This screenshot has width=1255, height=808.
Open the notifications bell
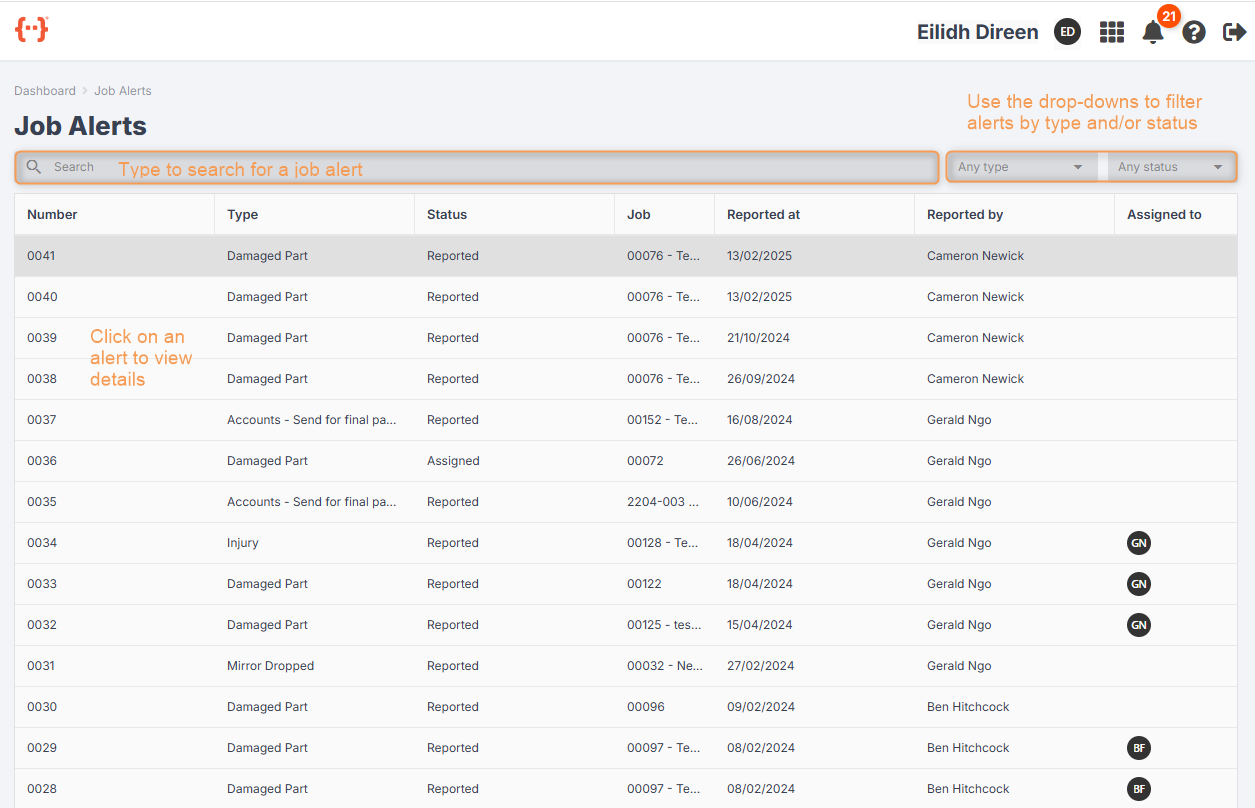[1153, 32]
